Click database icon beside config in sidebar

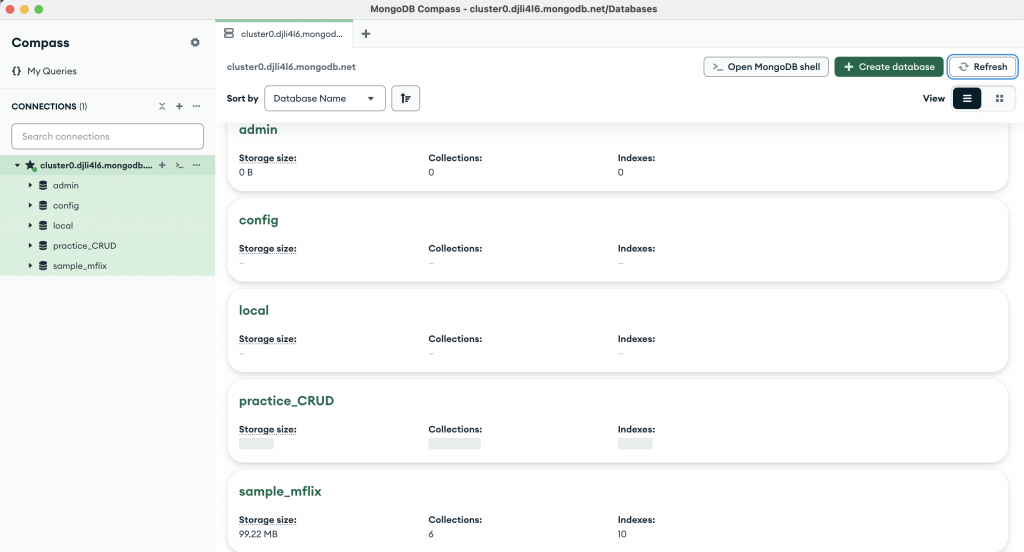[43, 206]
